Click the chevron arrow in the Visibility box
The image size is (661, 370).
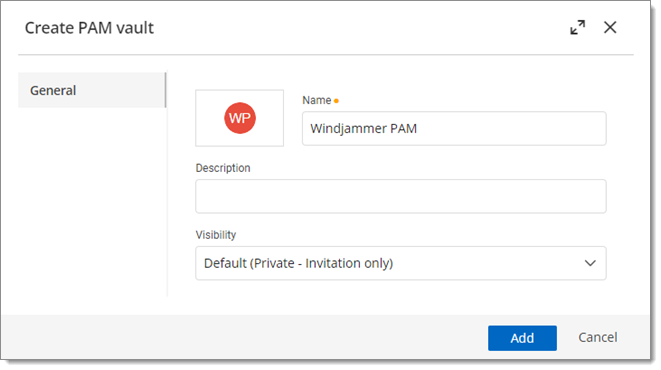pos(590,263)
